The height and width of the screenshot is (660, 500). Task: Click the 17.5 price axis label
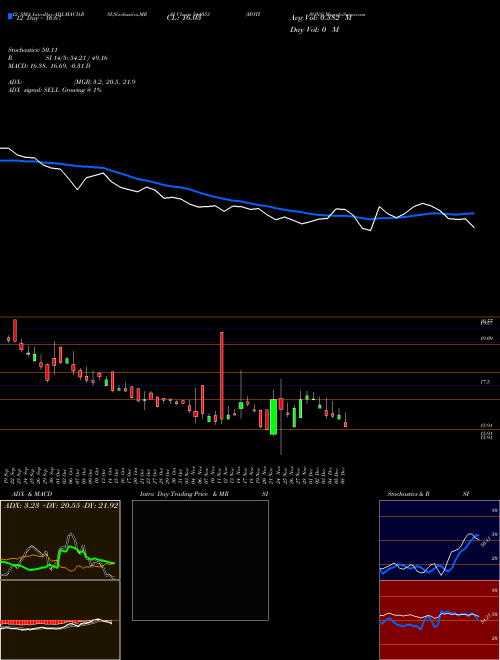[485, 382]
